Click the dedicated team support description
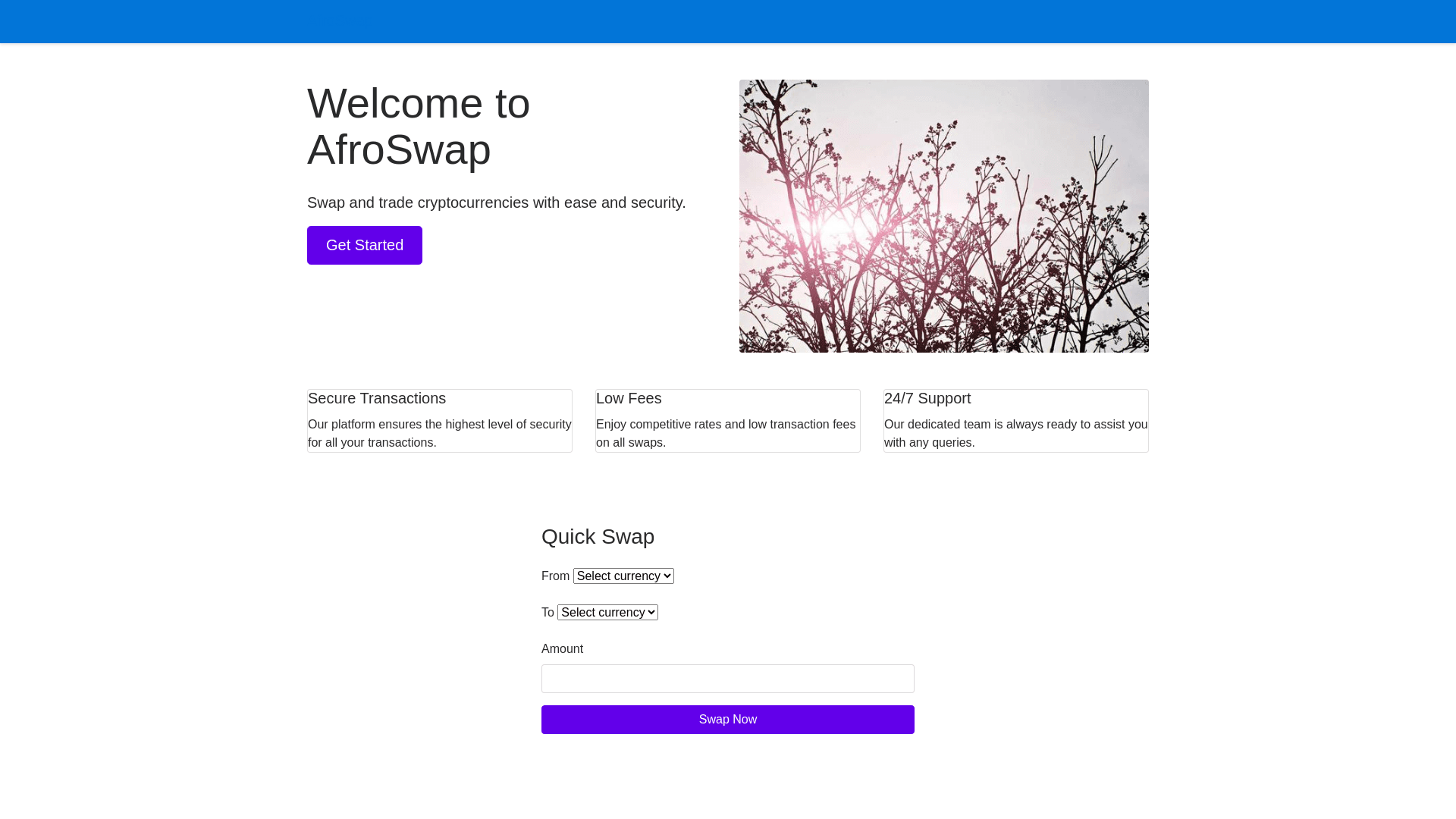 pos(1015,434)
